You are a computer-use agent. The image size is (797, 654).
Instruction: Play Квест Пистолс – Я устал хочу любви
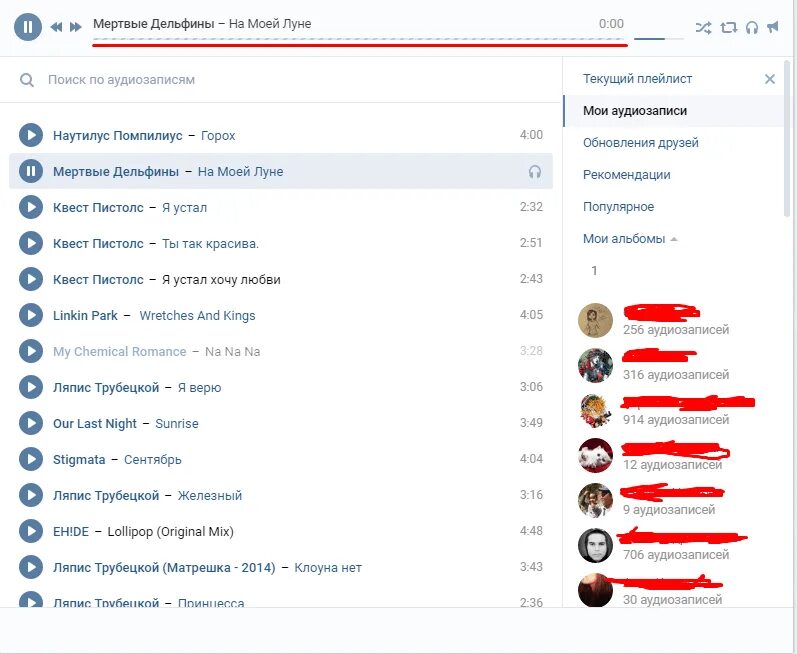tap(31, 279)
